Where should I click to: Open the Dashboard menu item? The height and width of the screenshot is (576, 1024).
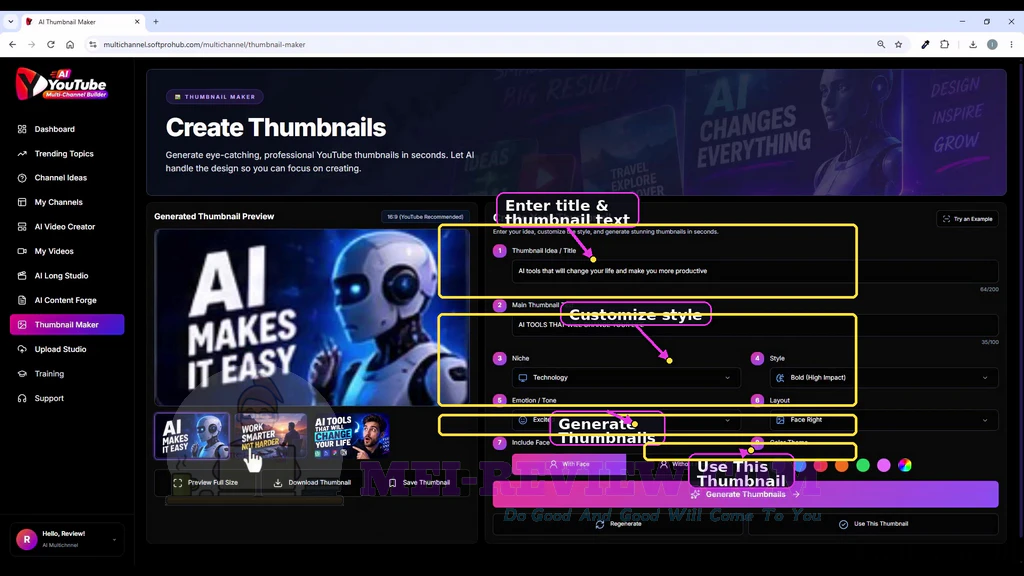pos(67,129)
